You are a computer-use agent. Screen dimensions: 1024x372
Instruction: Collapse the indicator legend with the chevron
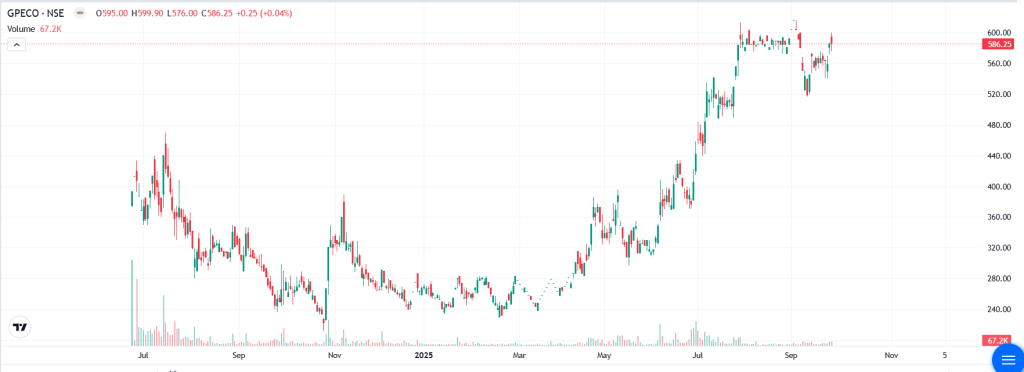coord(16,44)
